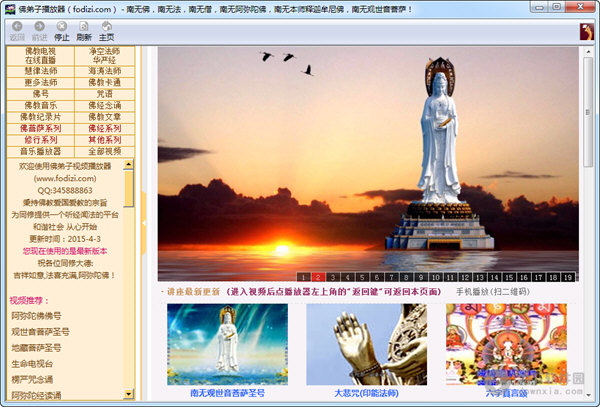Click the main page scroll-up arrow

click(x=588, y=52)
